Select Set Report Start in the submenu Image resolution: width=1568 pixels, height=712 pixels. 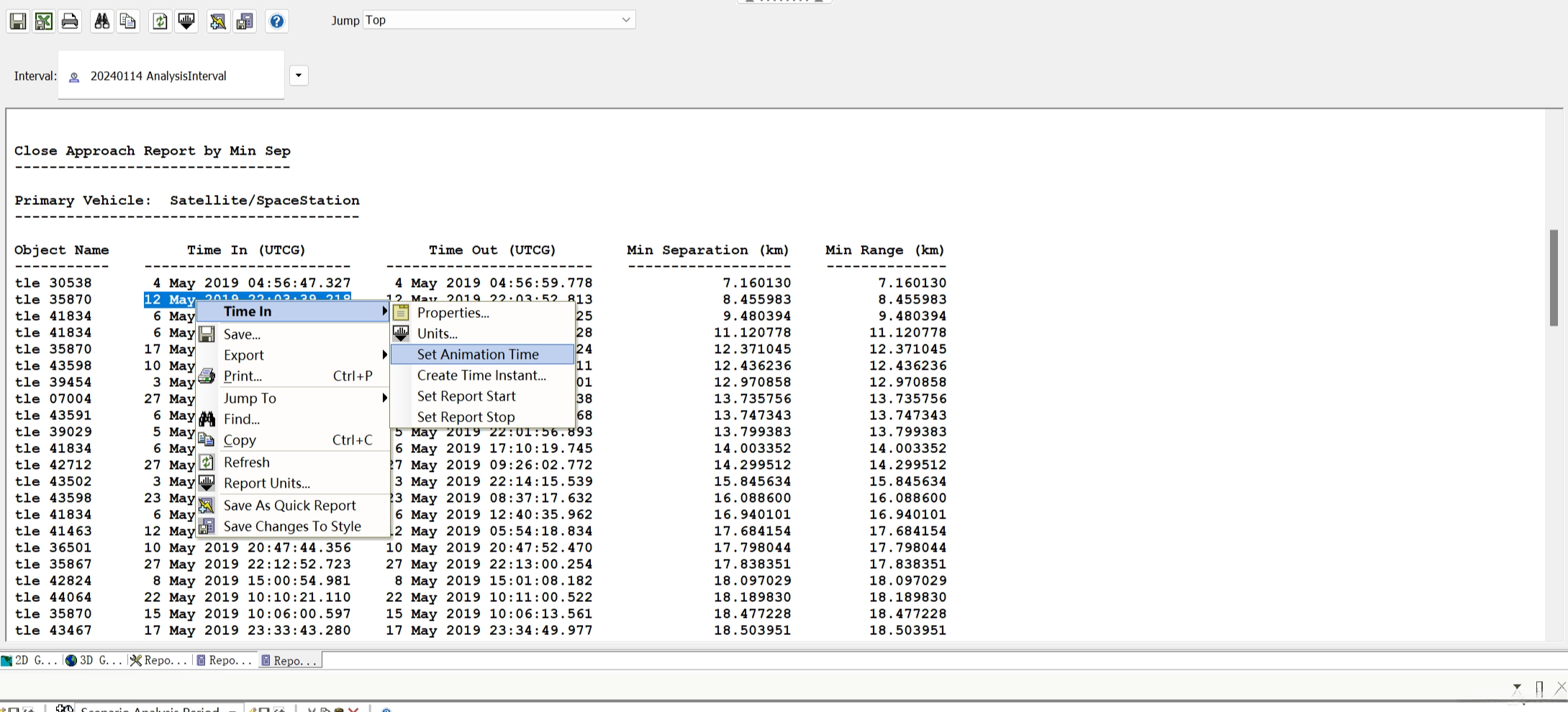(x=483, y=396)
